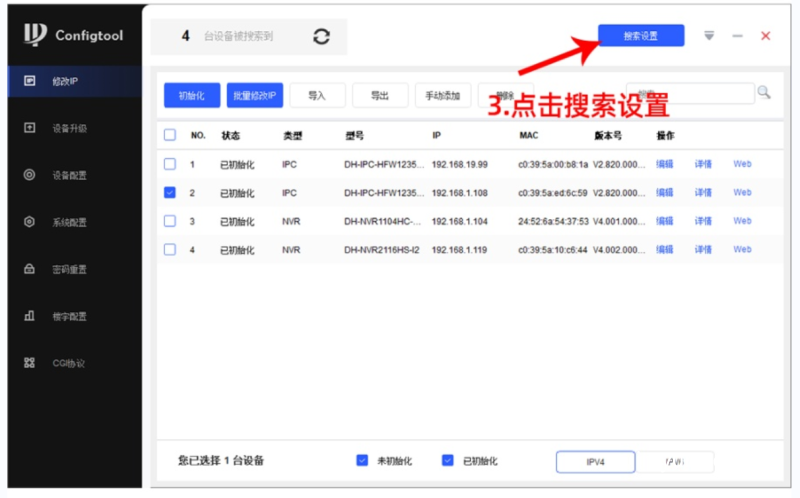This screenshot has width=800, height=498.
Task: Select the IPV4 tab
Action: pos(595,462)
